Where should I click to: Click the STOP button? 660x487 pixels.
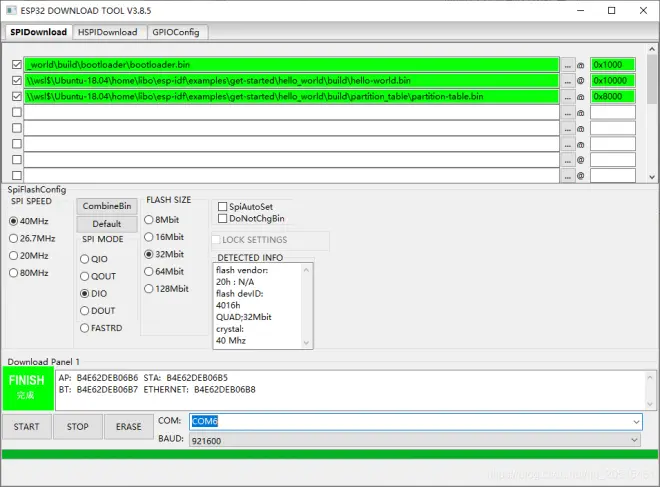(x=77, y=427)
